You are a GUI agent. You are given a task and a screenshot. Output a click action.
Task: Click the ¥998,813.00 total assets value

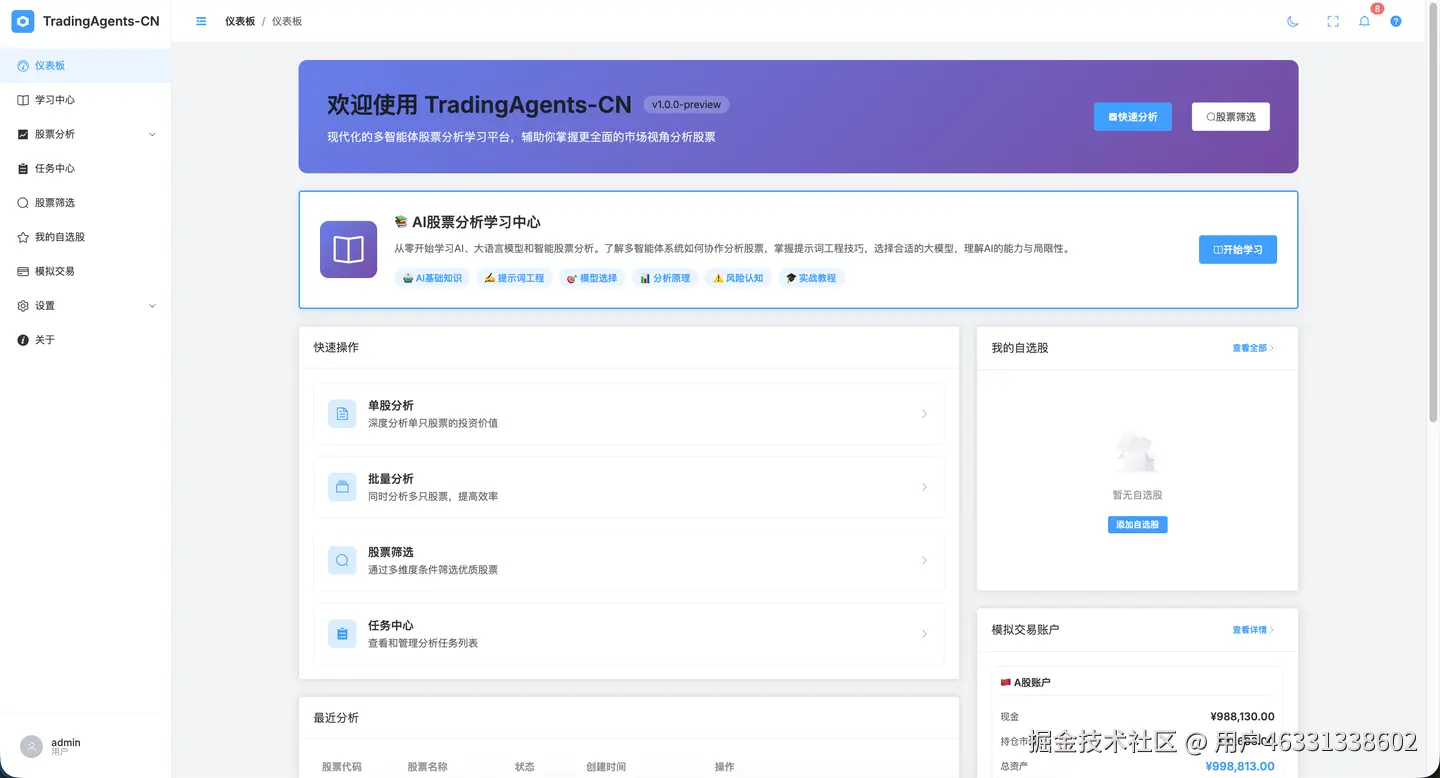(1240, 766)
